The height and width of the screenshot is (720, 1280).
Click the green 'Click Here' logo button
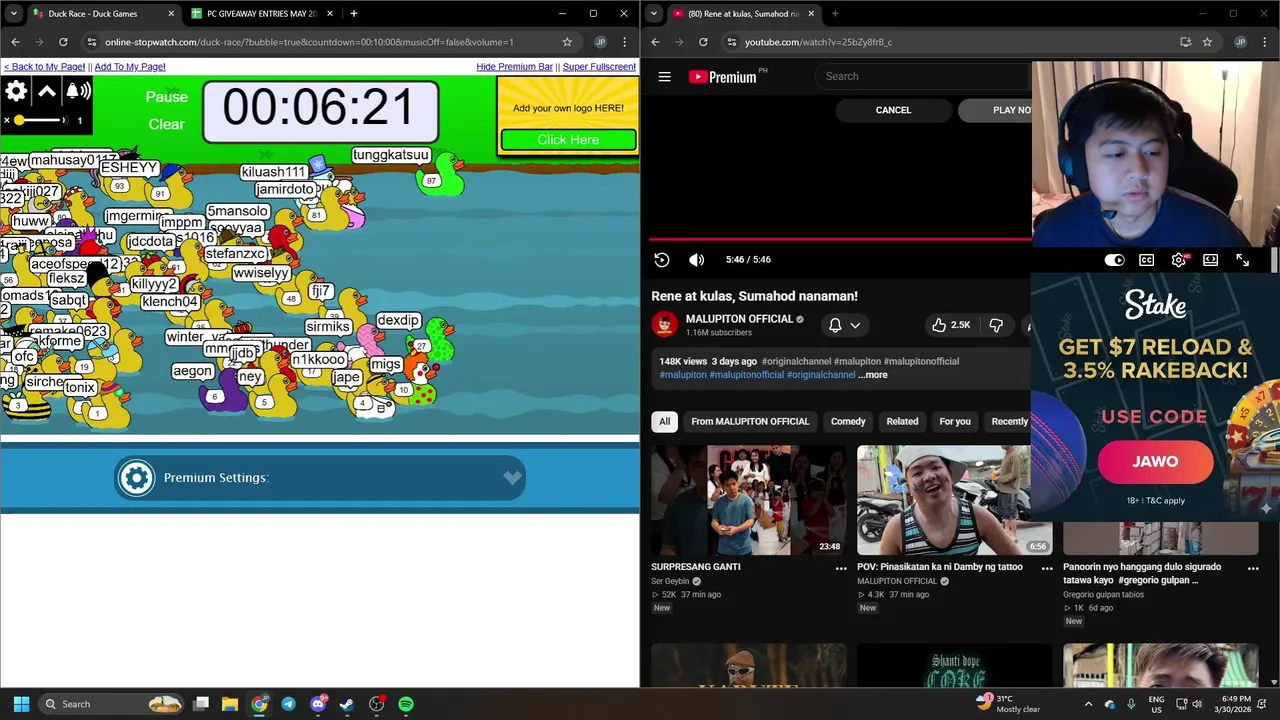tap(568, 140)
